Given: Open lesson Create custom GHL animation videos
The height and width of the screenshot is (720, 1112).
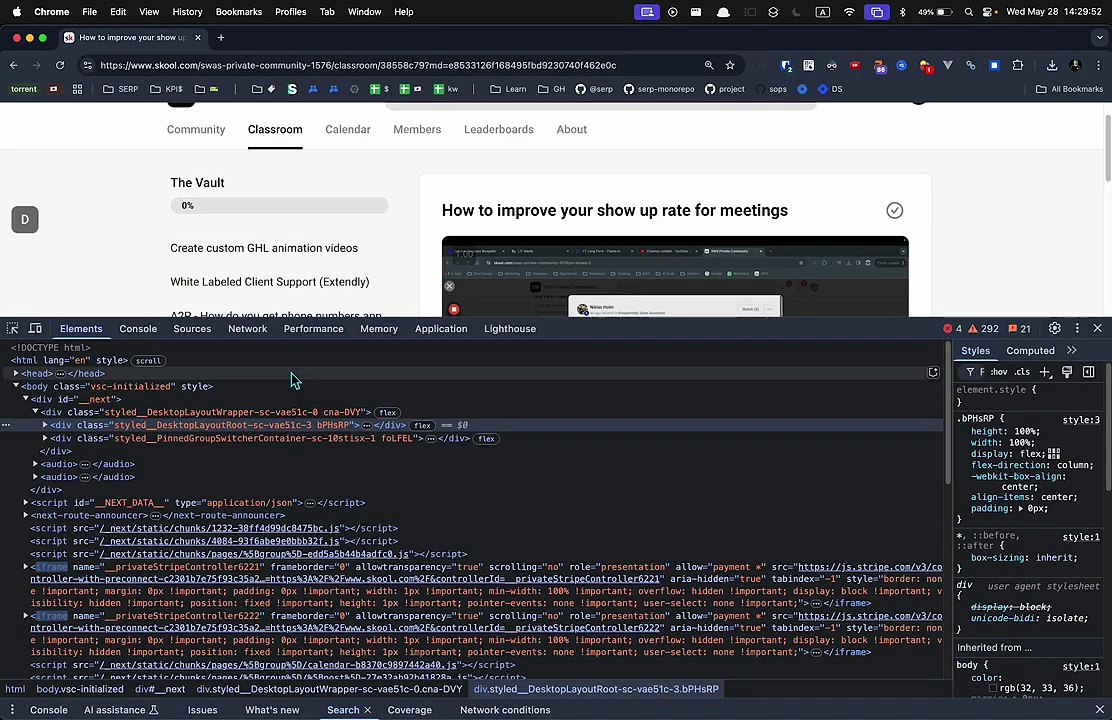Looking at the screenshot, I should (x=264, y=248).
